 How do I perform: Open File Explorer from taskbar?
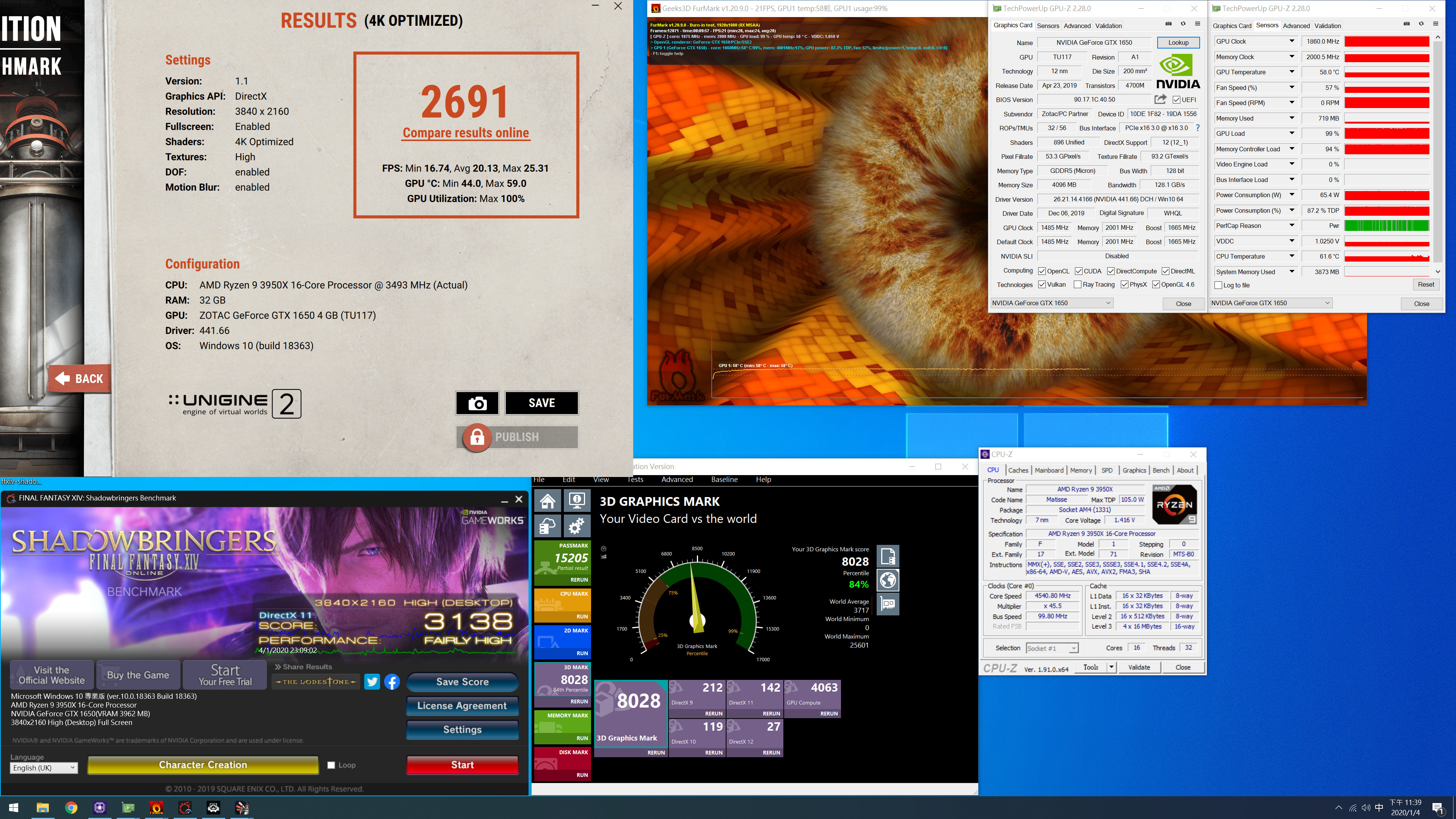(x=42, y=808)
